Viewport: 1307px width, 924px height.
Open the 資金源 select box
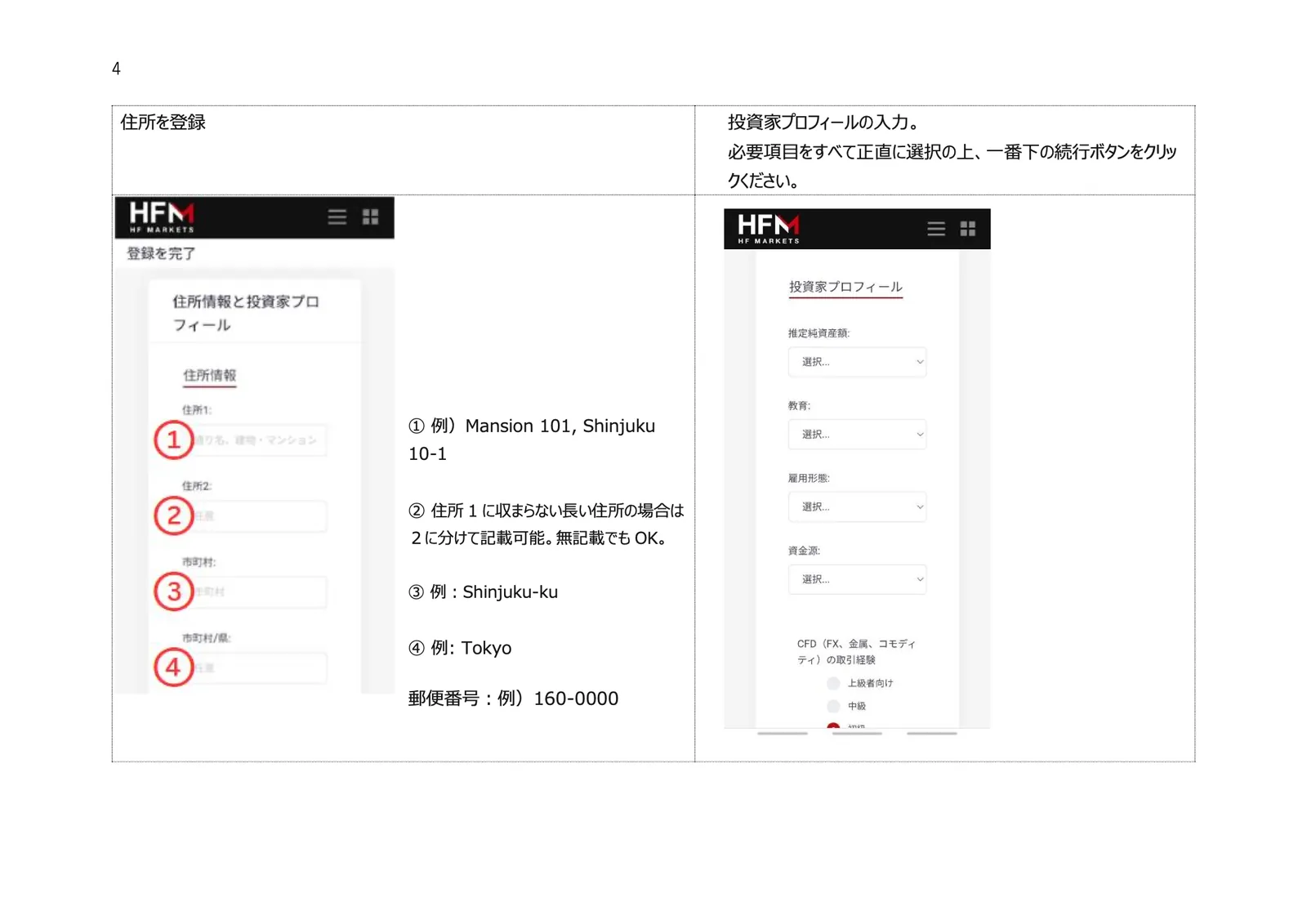[x=857, y=579]
